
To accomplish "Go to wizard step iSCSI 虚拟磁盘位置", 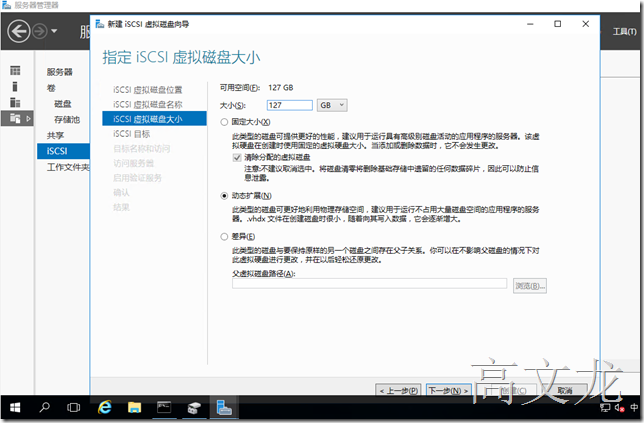I will pos(147,90).
